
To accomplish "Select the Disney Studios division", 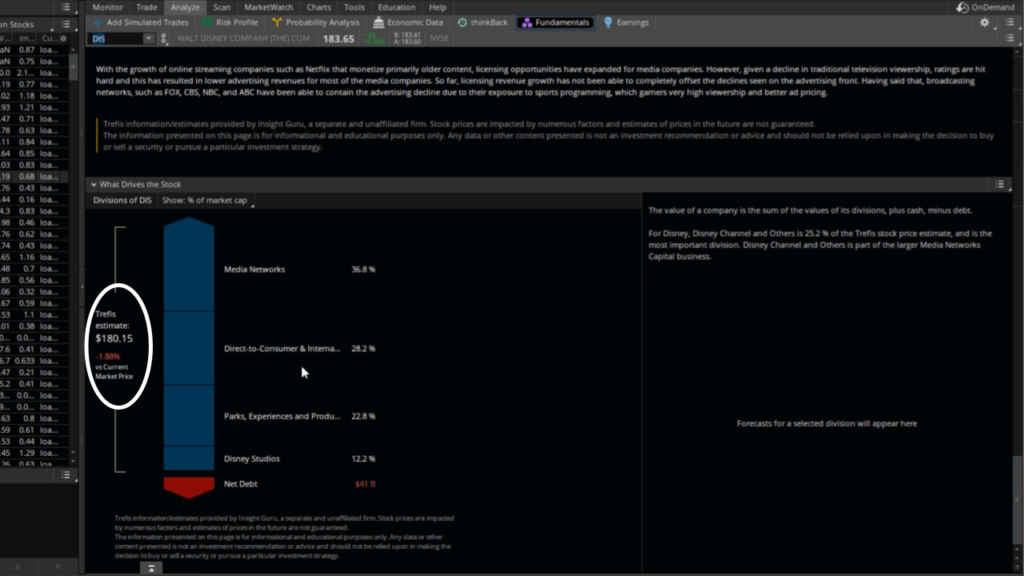I will click(251, 458).
